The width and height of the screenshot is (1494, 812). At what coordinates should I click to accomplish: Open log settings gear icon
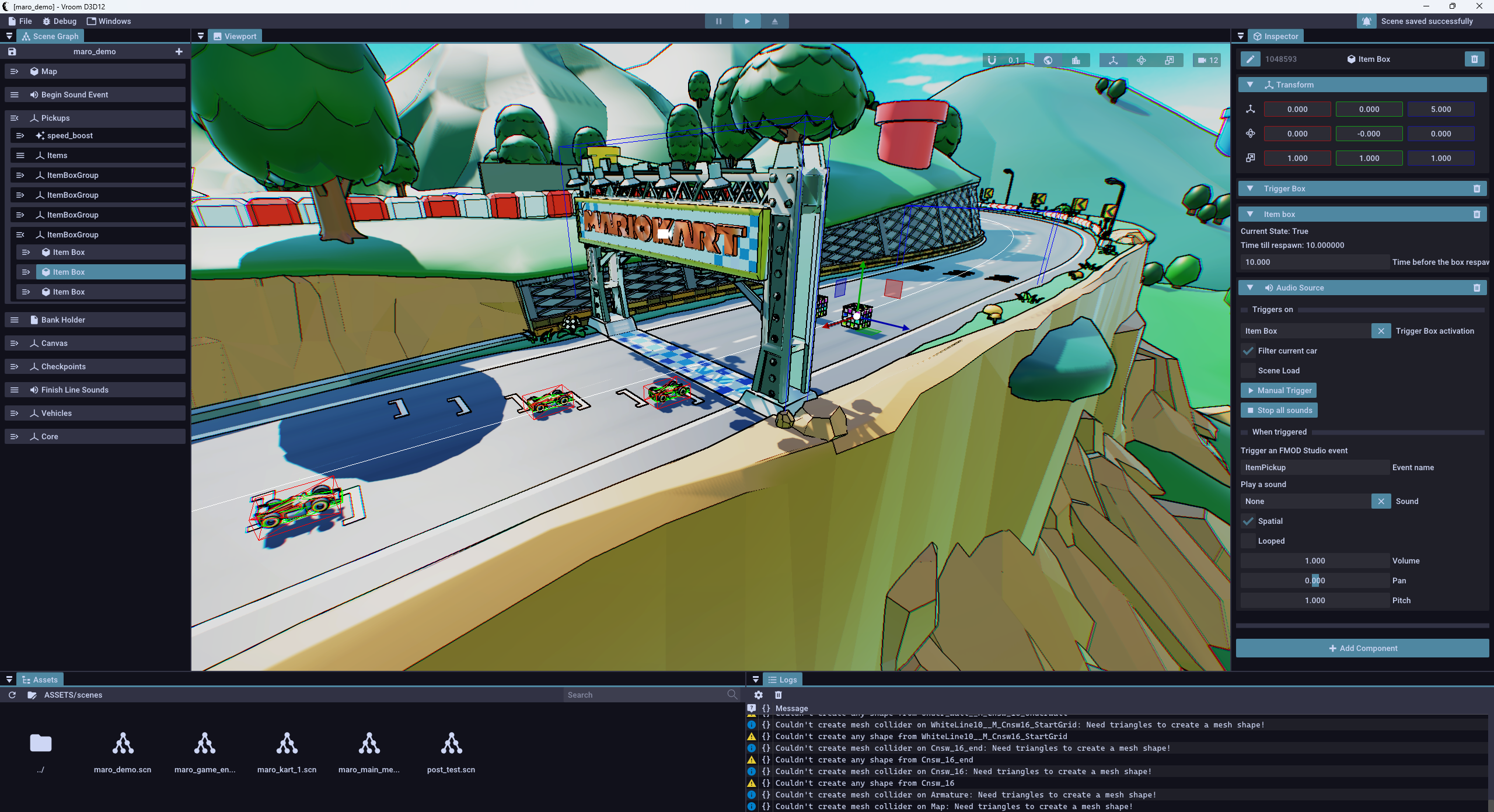[x=759, y=695]
